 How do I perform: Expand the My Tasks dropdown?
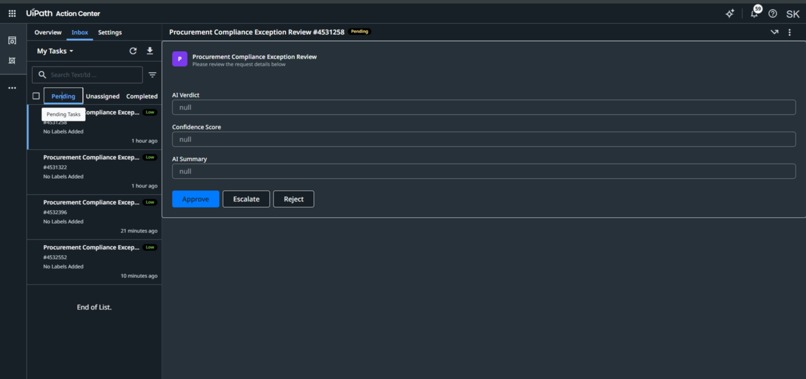tap(55, 51)
